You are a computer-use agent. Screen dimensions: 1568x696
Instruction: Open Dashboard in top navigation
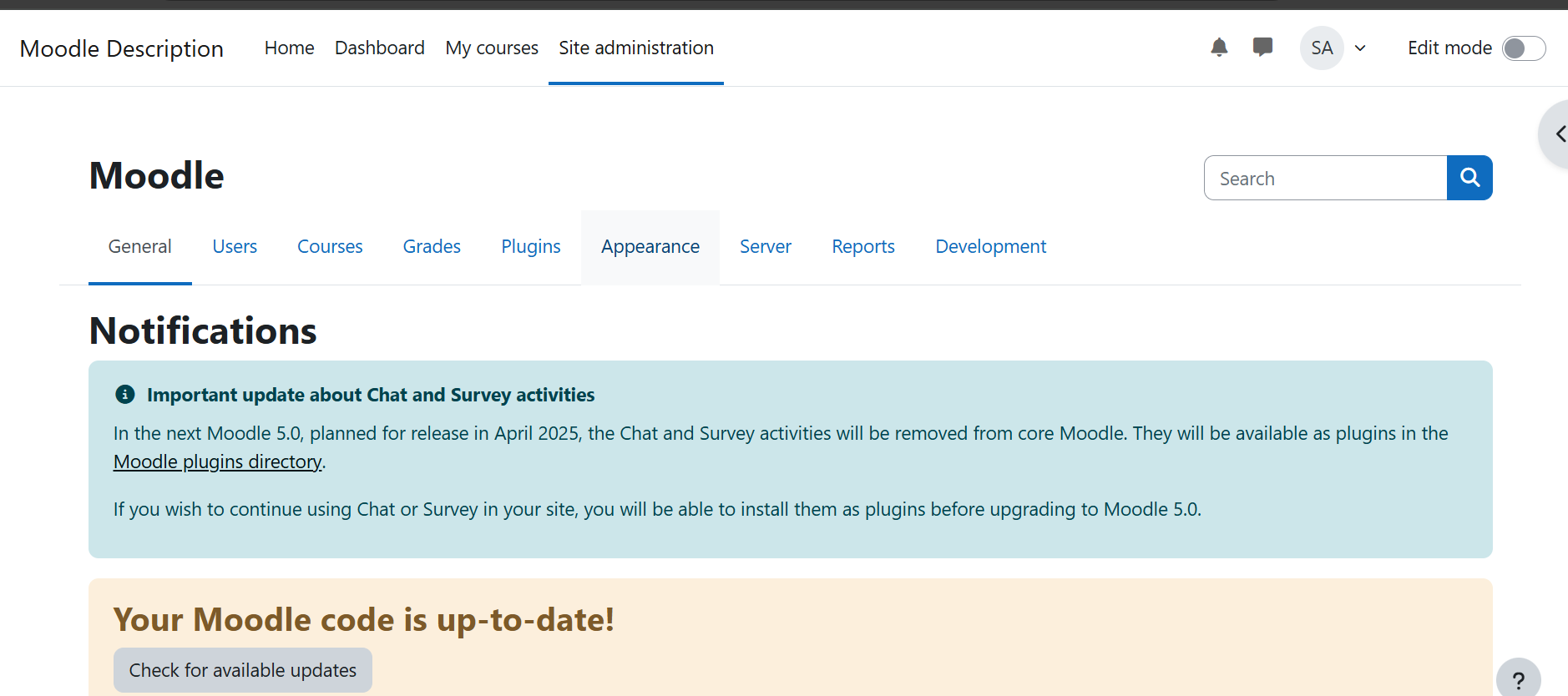point(380,48)
